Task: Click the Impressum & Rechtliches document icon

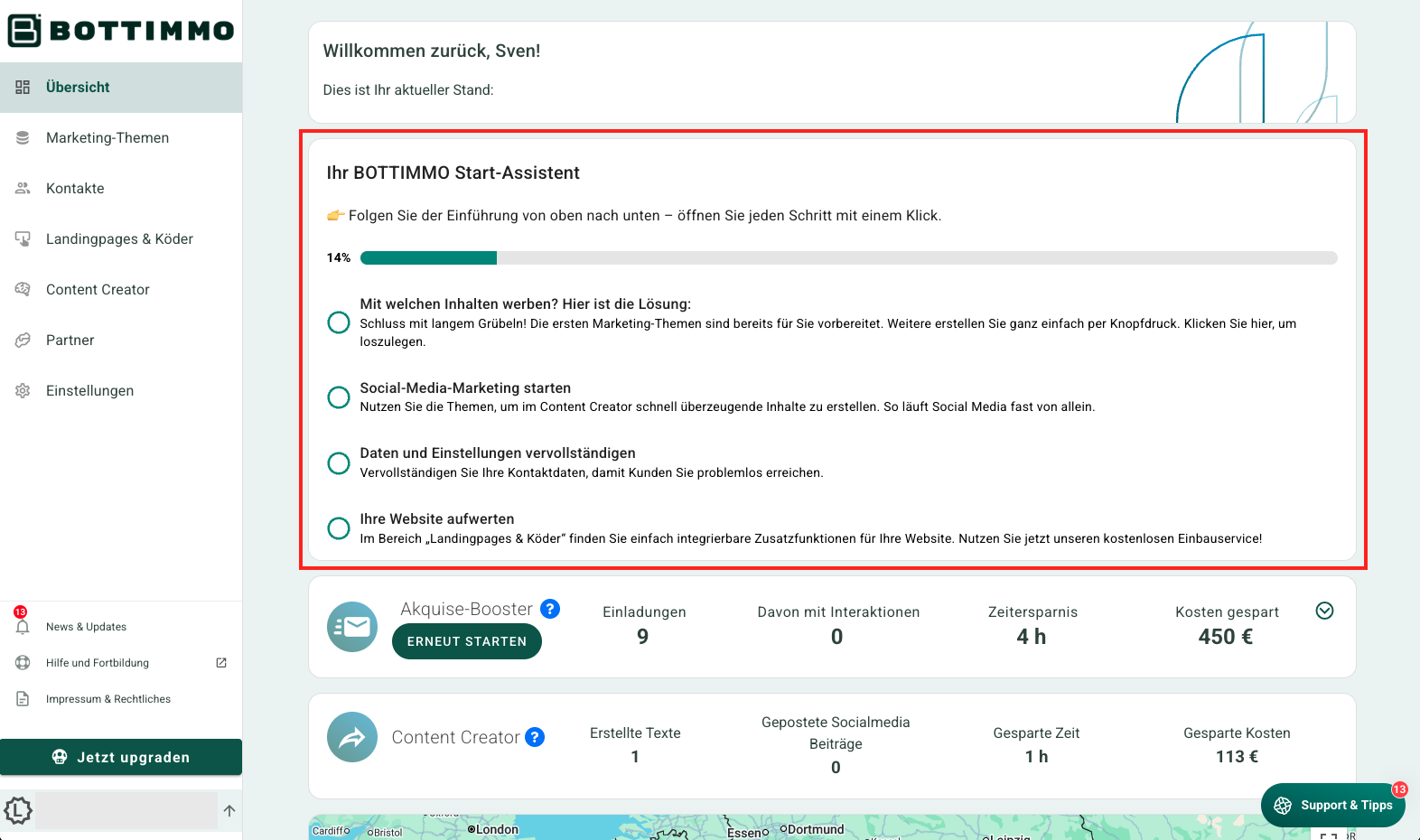Action: (x=23, y=699)
